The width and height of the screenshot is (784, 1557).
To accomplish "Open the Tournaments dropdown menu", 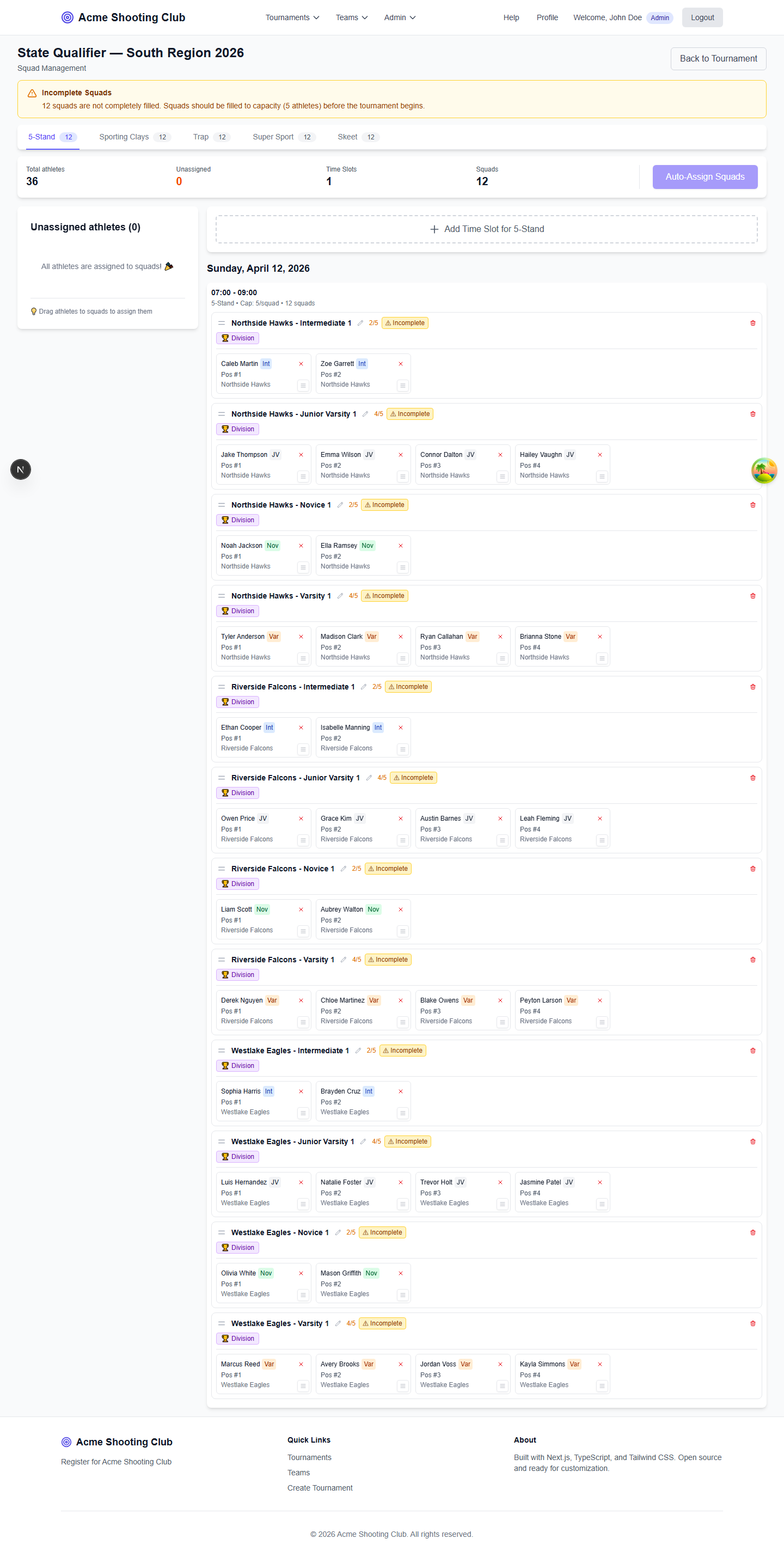I will 292,17.
